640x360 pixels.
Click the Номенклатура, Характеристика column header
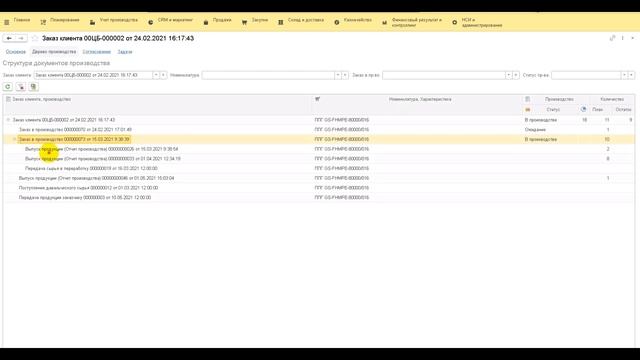point(420,99)
